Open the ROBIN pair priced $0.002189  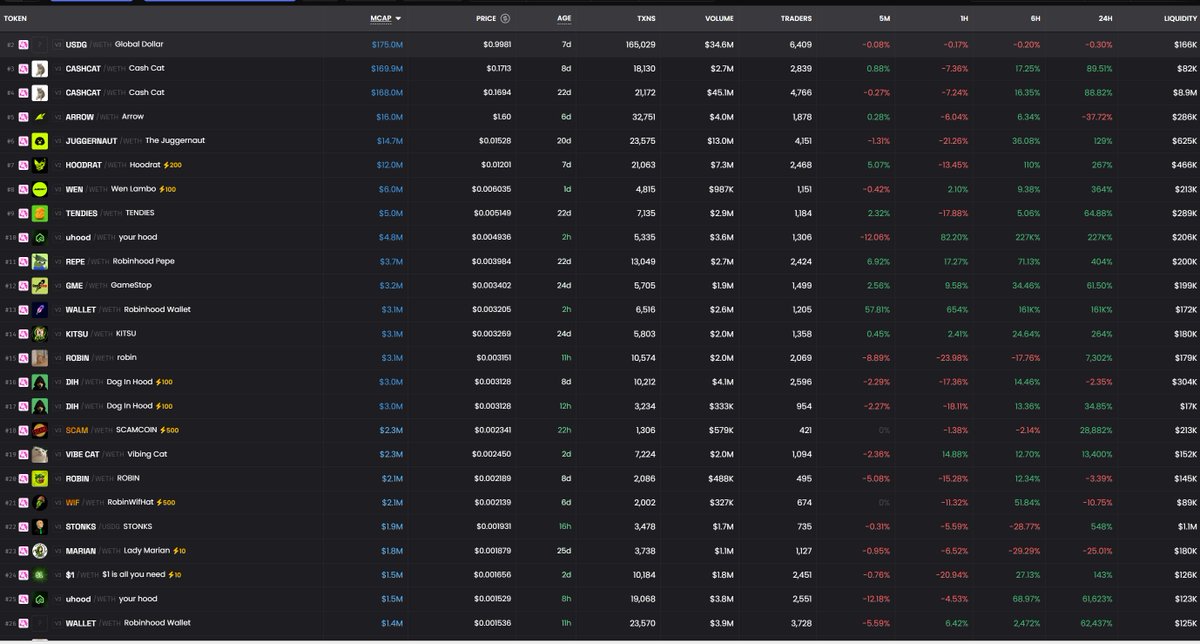point(103,478)
